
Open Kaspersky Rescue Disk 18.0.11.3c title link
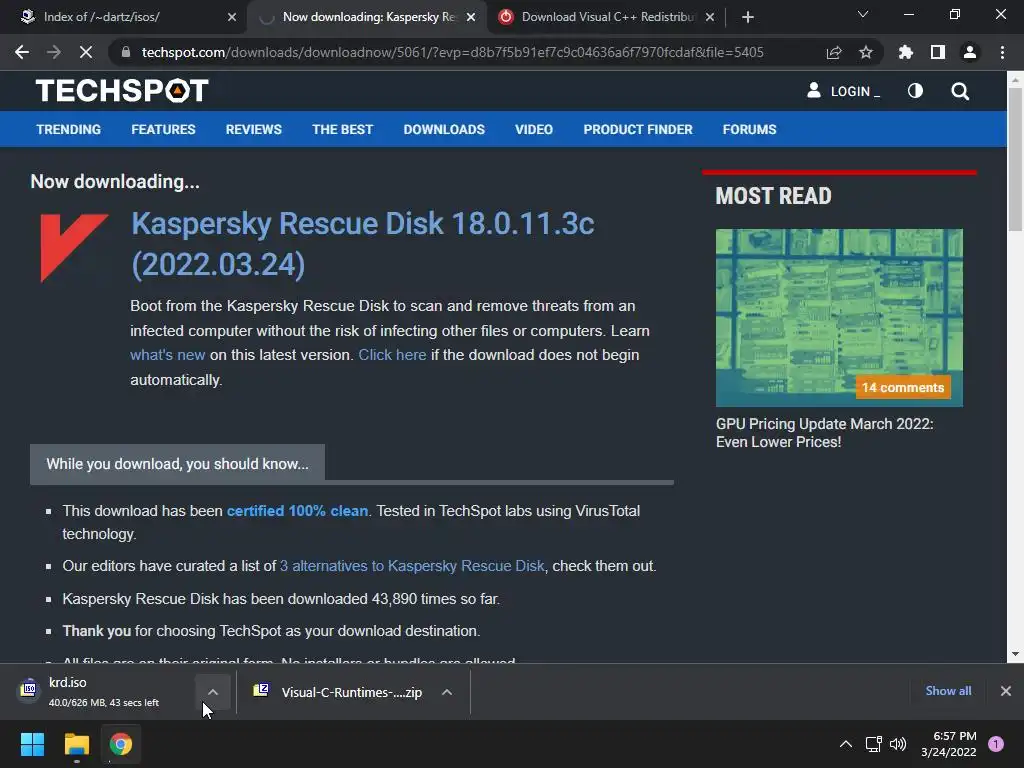[x=362, y=244]
